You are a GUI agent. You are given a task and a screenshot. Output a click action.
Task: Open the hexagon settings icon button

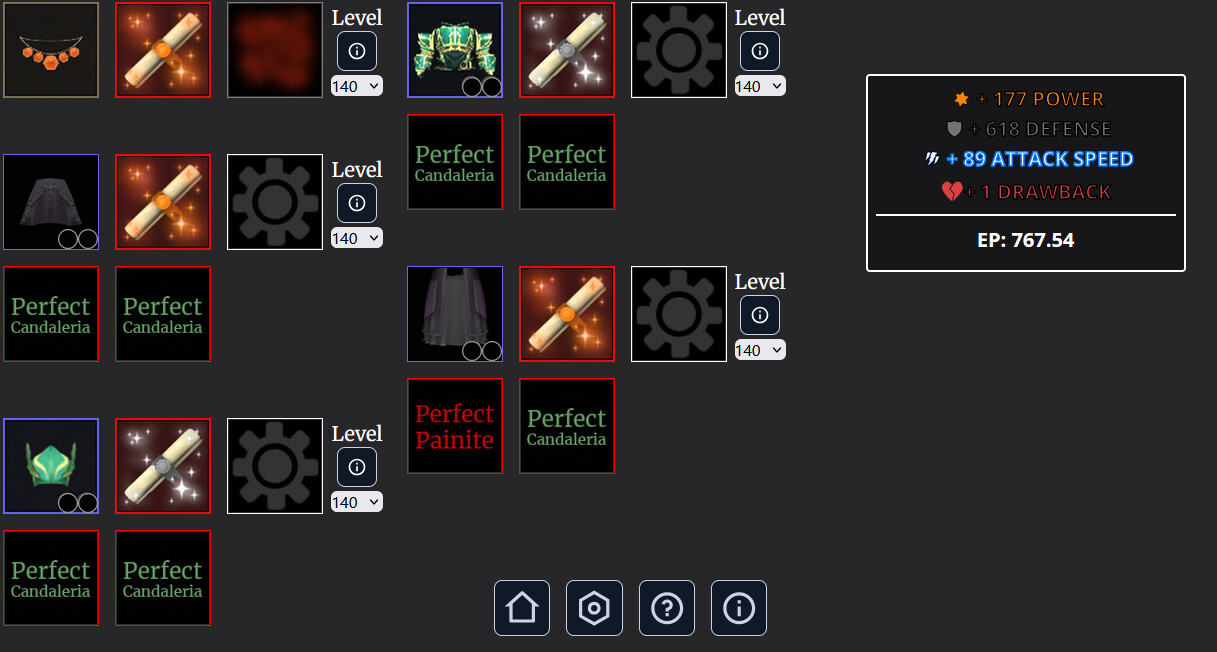coord(594,608)
